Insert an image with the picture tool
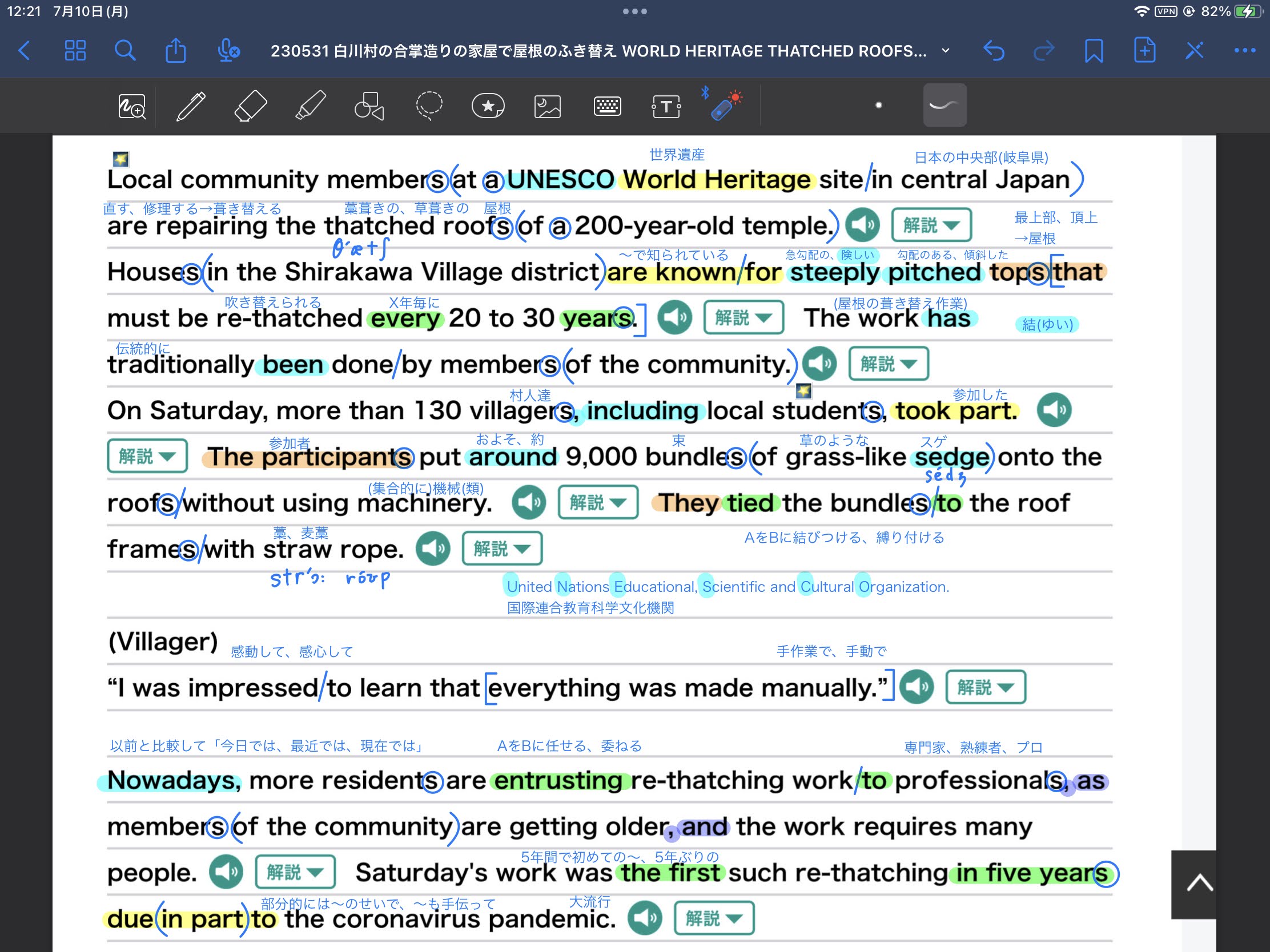The image size is (1270, 952). point(547,107)
